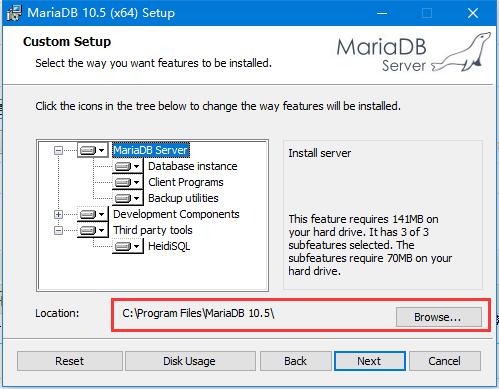Collapse the Third party tools tree node
Viewport: 499px width, 389px height.
pyautogui.click(x=58, y=230)
